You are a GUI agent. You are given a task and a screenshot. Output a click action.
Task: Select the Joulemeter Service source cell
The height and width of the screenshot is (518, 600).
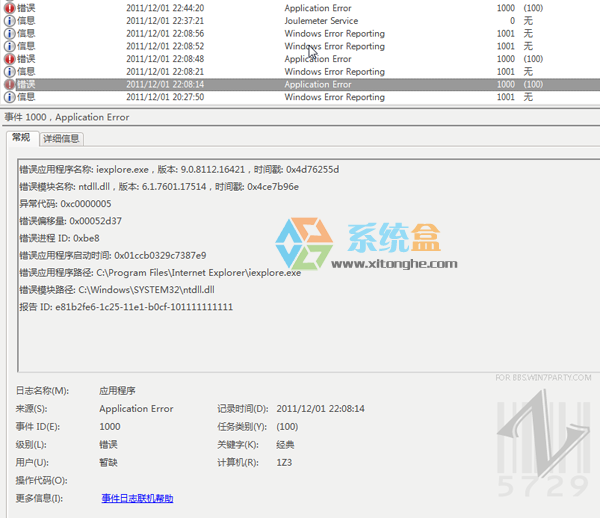pos(321,21)
